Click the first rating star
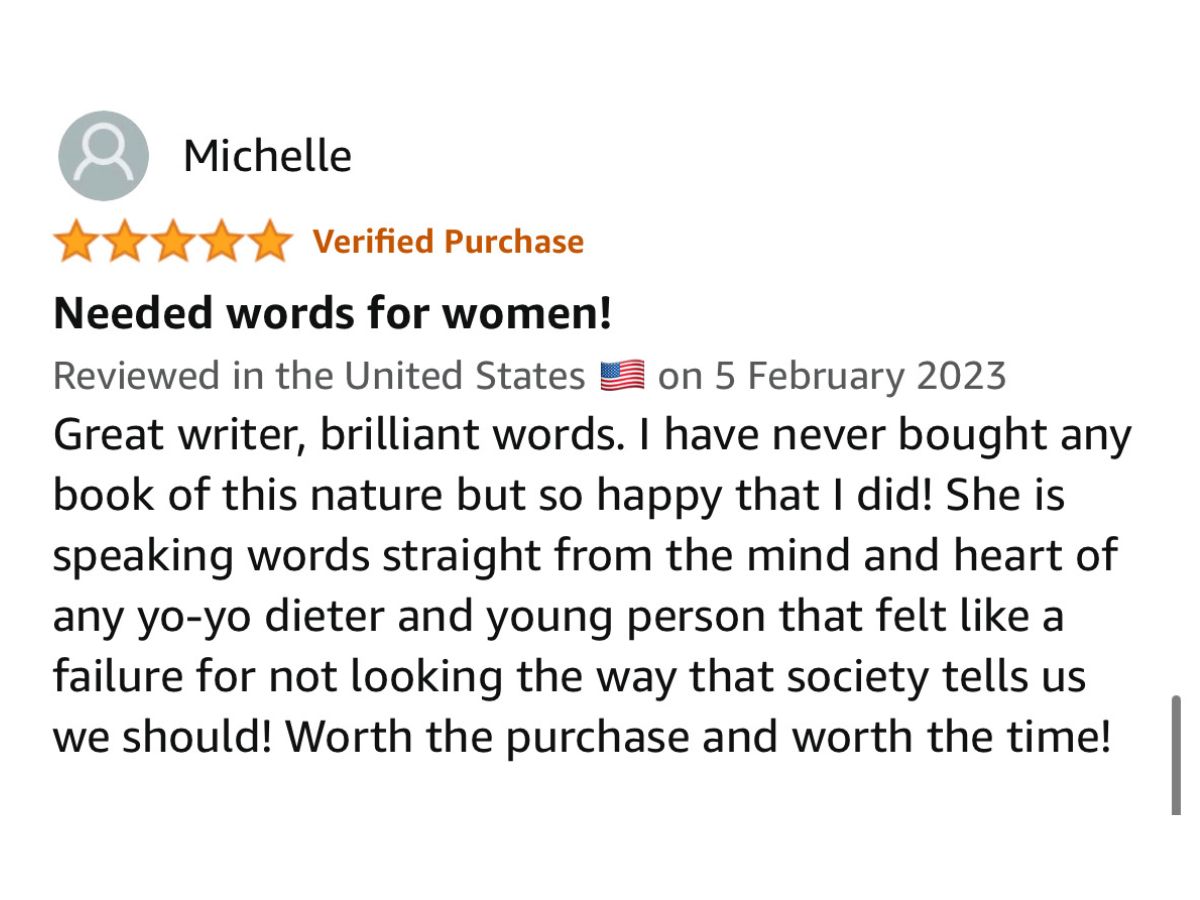This screenshot has width=1200, height=900. pos(76,242)
